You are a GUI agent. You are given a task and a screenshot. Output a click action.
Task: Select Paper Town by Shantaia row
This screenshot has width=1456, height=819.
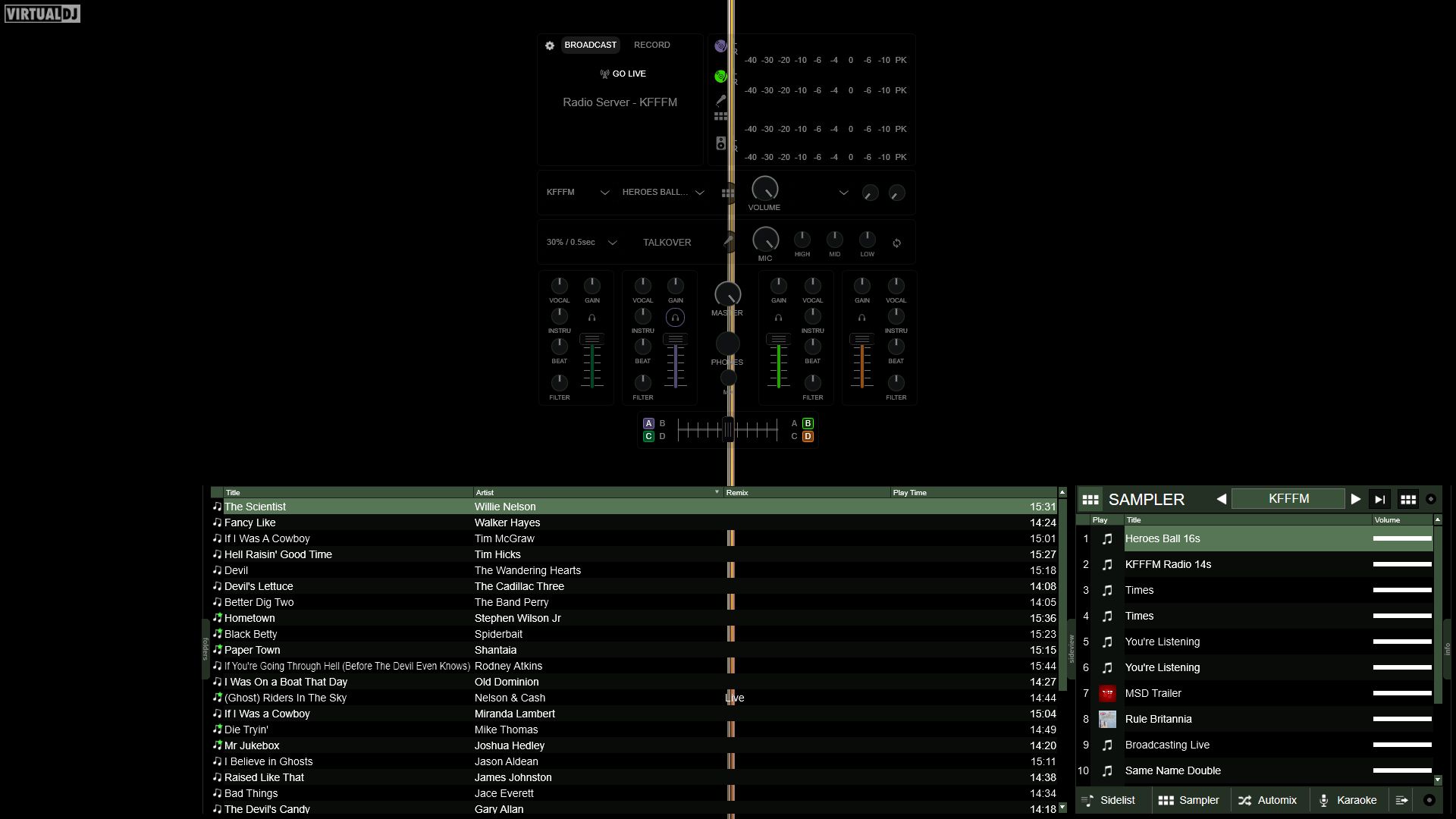(633, 650)
